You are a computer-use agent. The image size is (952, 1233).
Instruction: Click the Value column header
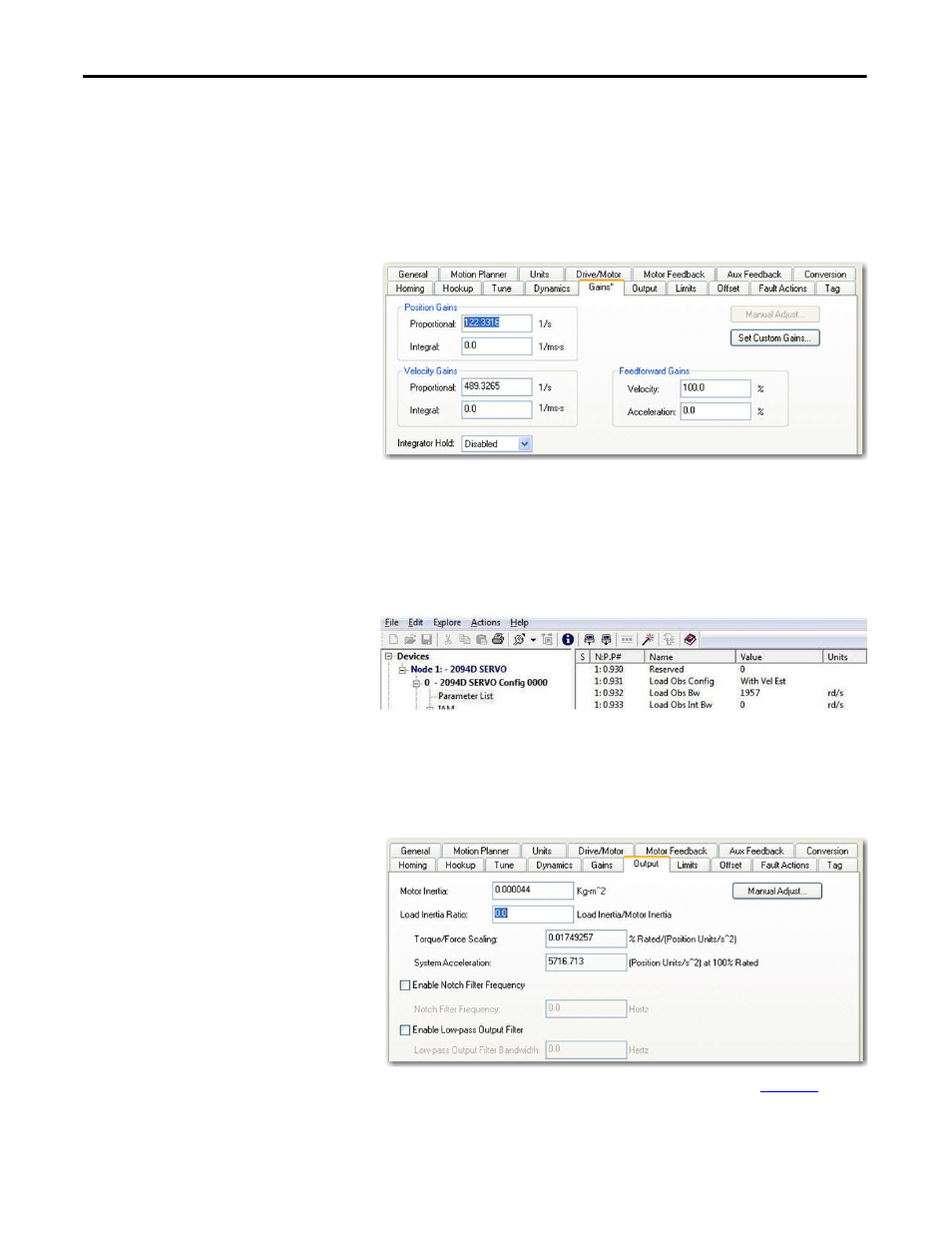click(x=780, y=657)
